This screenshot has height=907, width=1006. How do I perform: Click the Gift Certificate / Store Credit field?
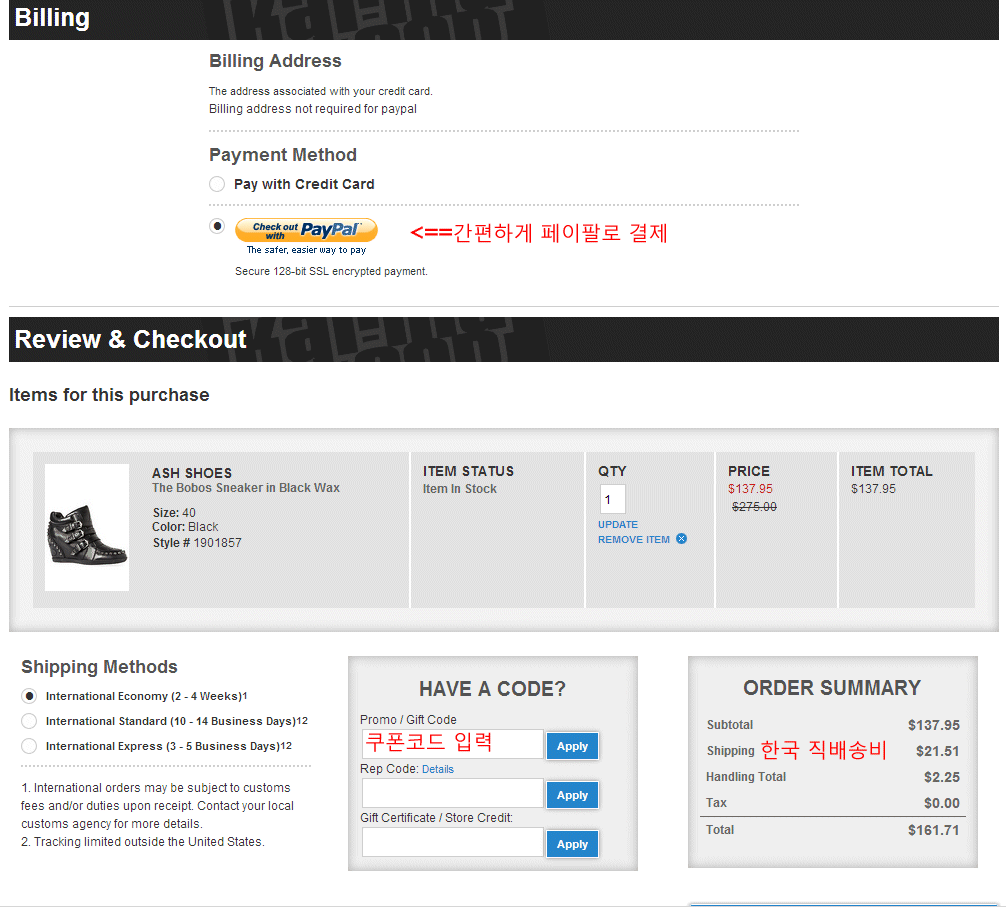click(x=452, y=842)
